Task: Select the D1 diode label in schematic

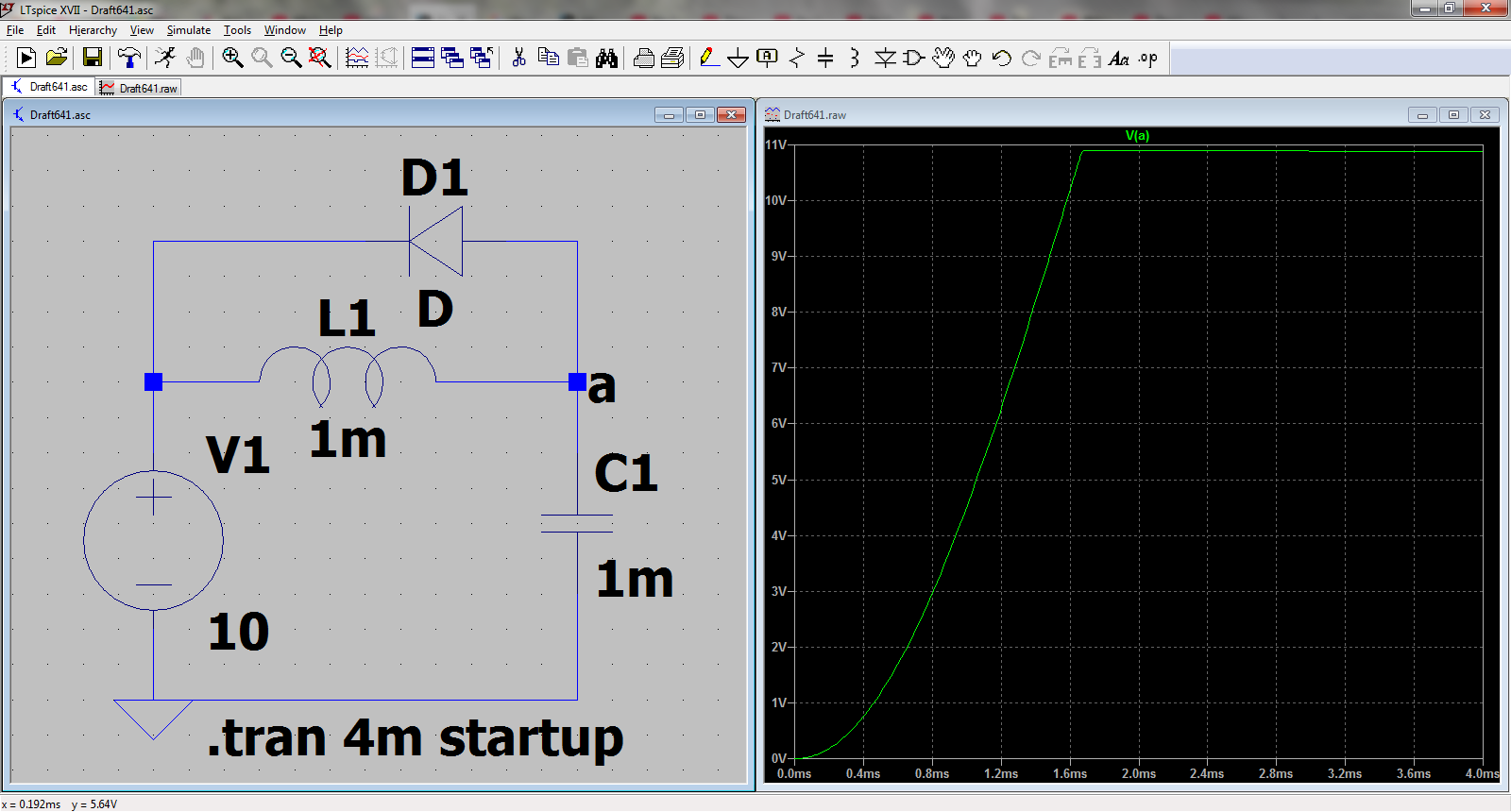Action: tap(434, 178)
